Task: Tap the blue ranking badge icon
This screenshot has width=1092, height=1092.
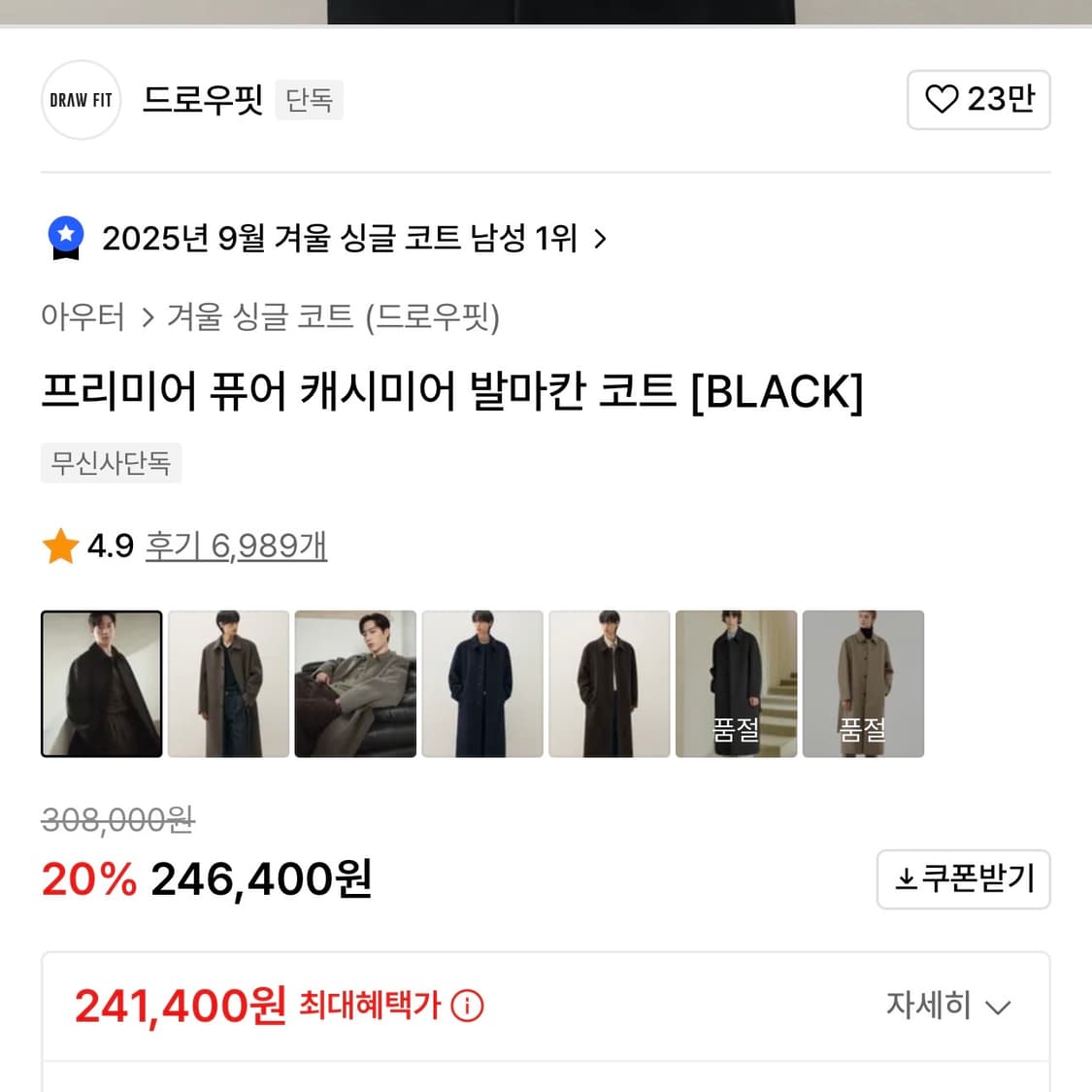Action: click(66, 238)
